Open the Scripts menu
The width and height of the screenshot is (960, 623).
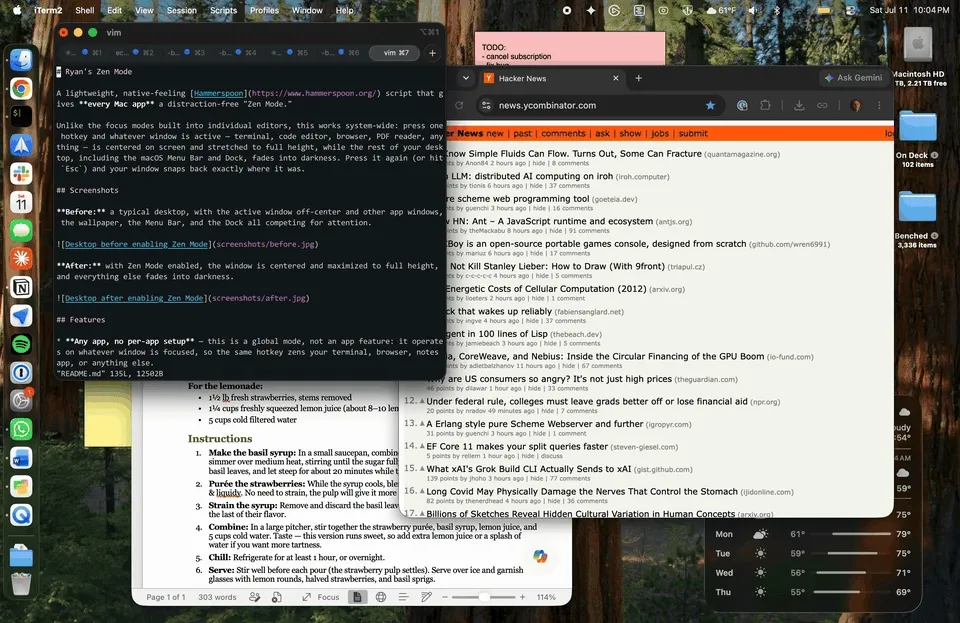223,10
